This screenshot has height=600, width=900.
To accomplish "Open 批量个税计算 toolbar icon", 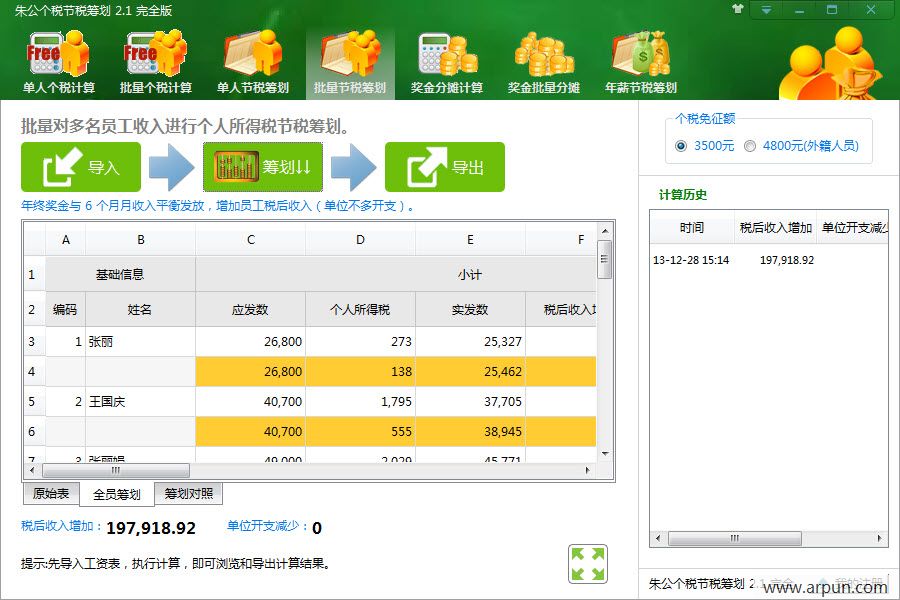I will [156, 60].
